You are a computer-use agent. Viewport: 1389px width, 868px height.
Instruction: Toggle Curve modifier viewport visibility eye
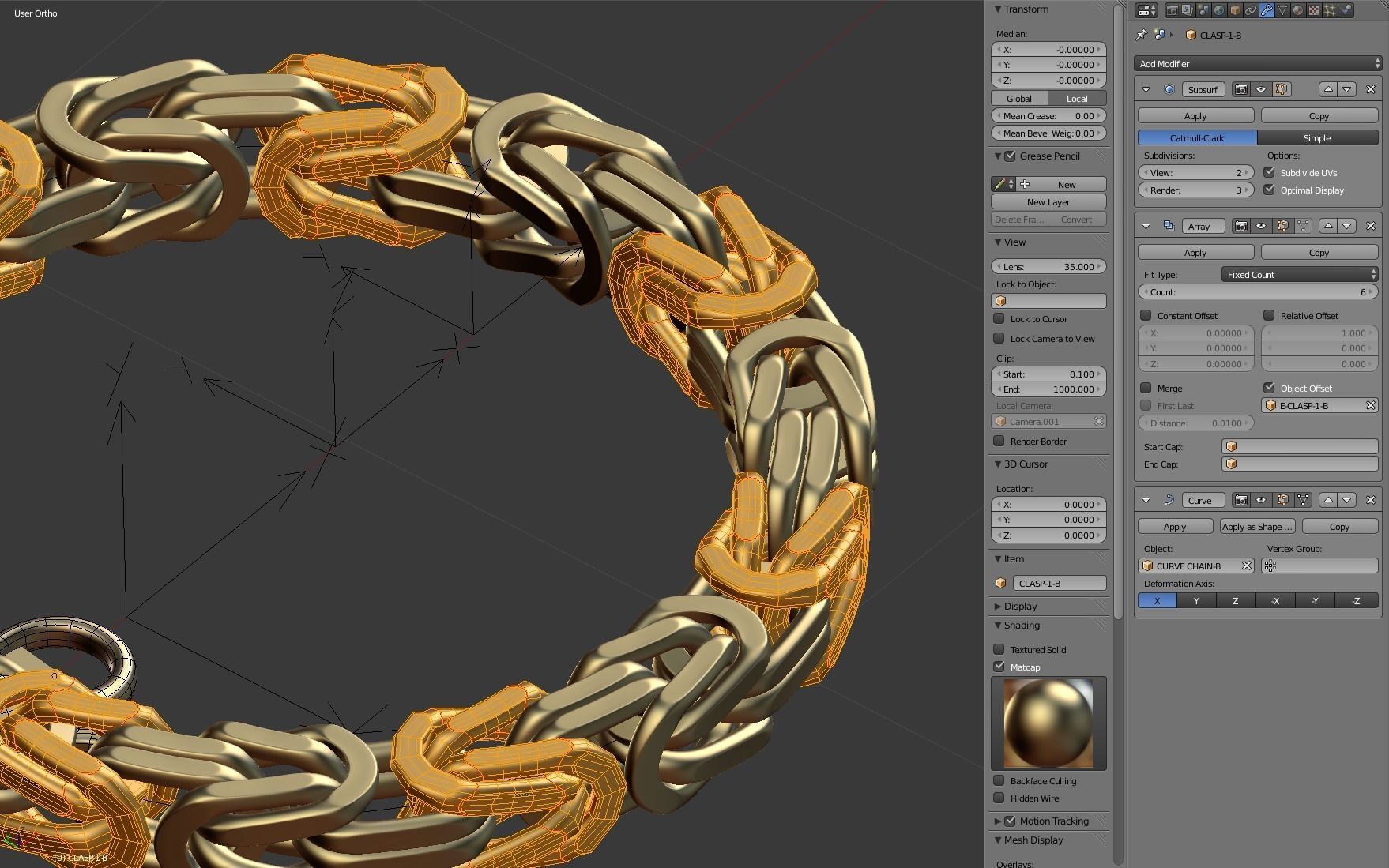[x=1261, y=500]
